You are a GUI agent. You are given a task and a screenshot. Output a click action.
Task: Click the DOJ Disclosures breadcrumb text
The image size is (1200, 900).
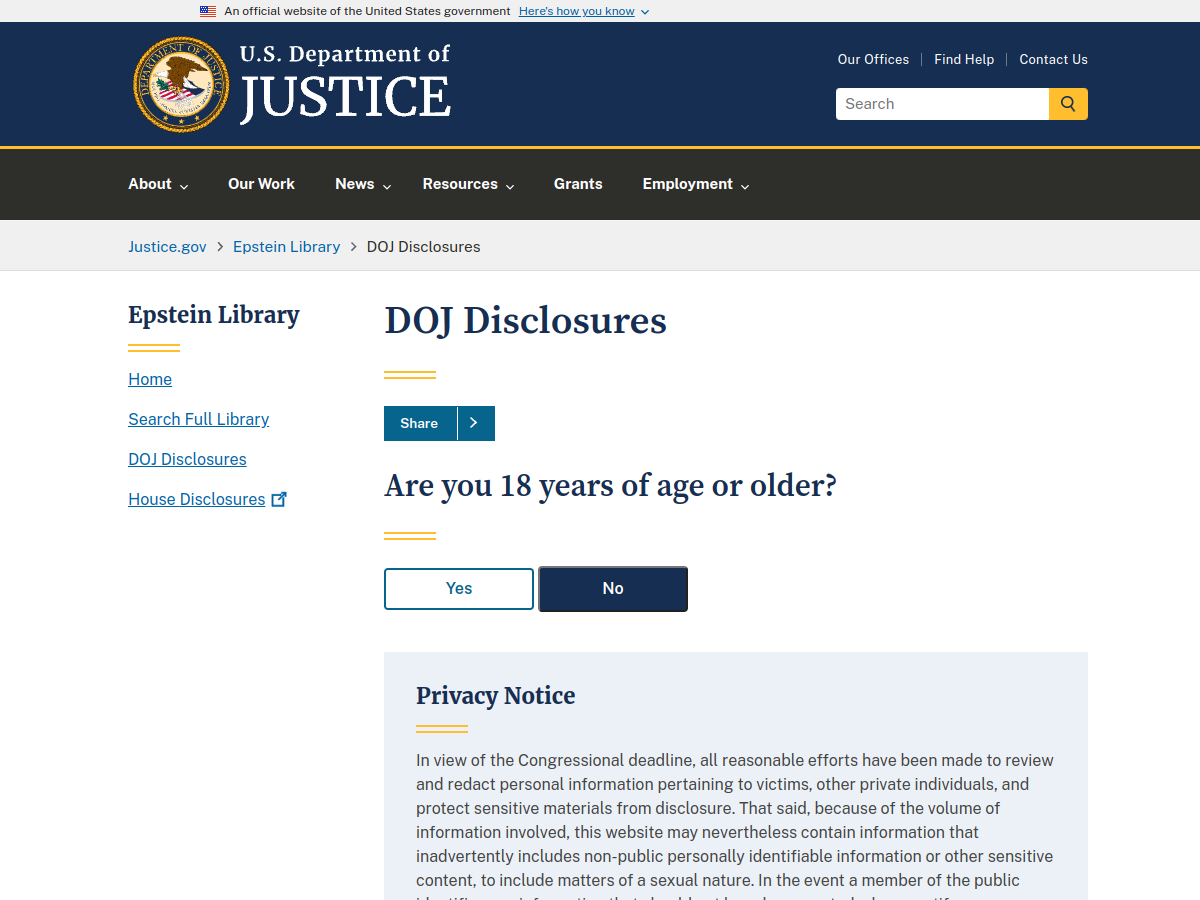click(x=423, y=246)
